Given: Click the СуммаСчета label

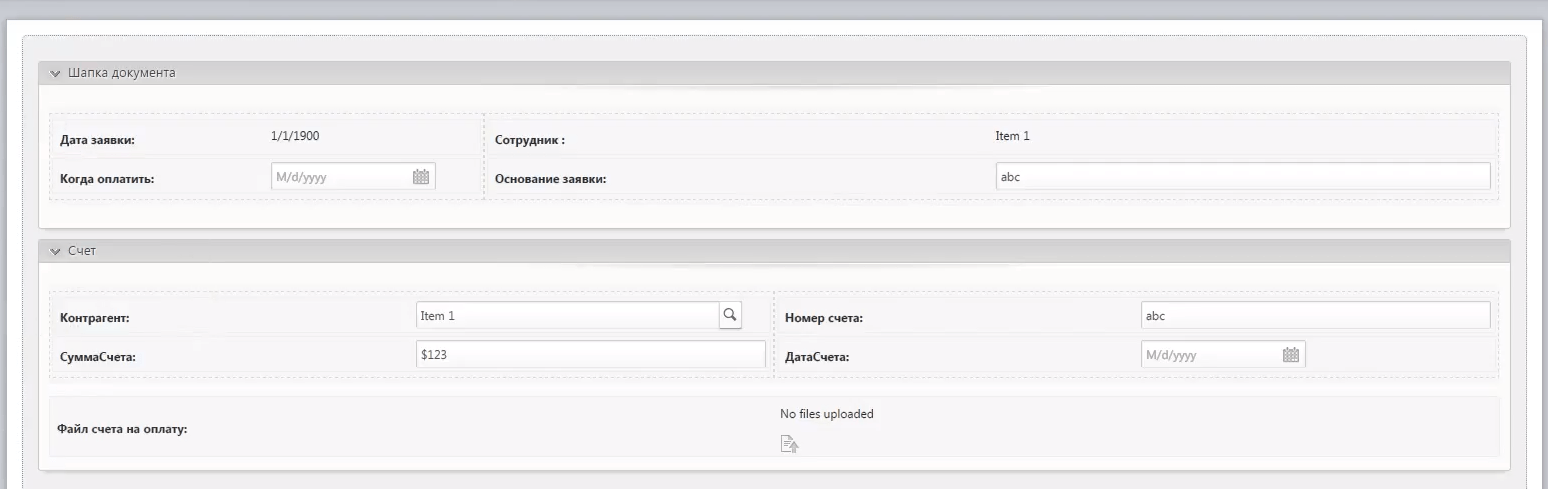Looking at the screenshot, I should [x=98, y=356].
